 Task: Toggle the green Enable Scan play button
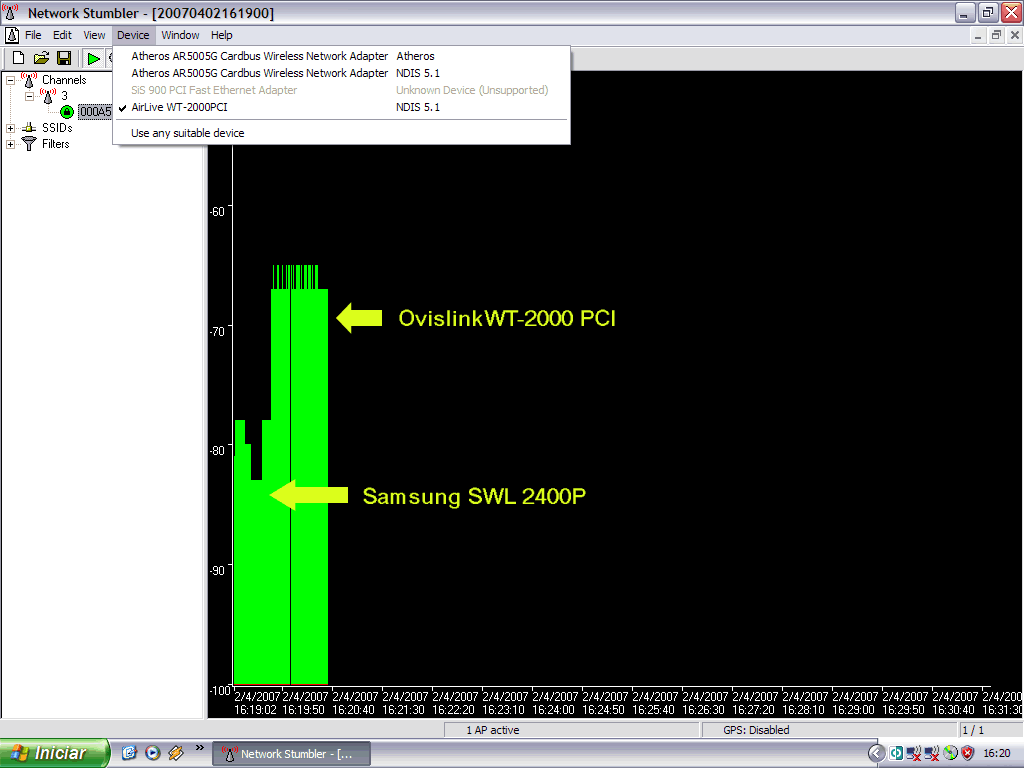click(x=93, y=59)
